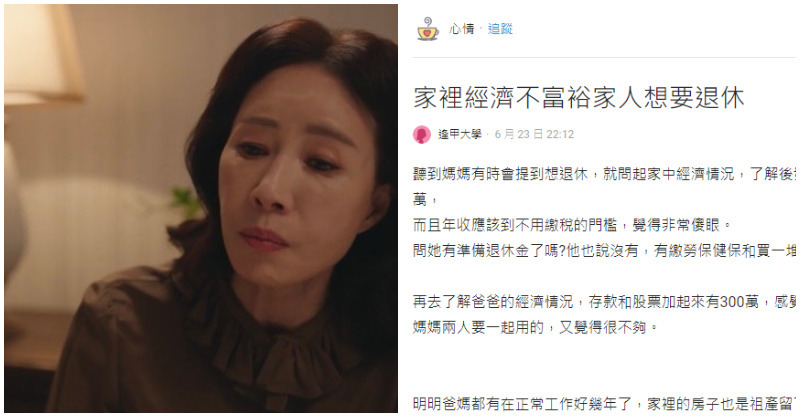Follow the board via 追蹤 link
The height and width of the screenshot is (417, 800).
click(500, 29)
